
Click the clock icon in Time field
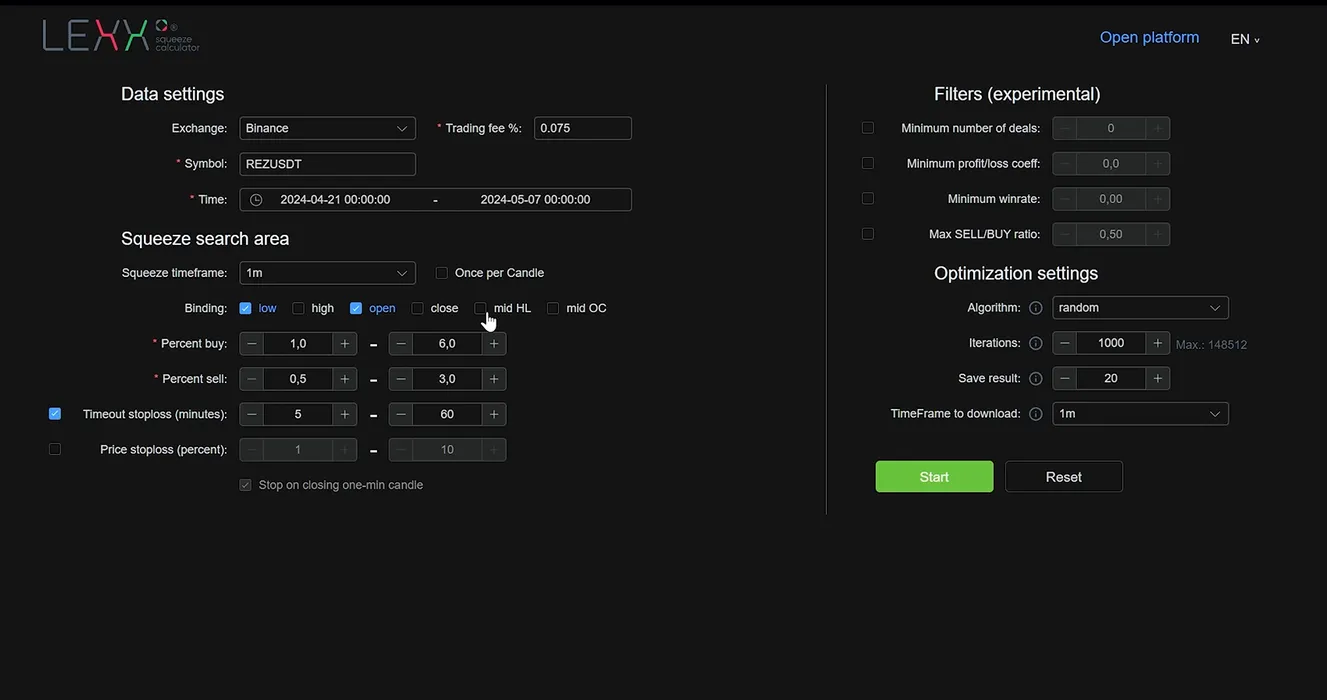256,200
